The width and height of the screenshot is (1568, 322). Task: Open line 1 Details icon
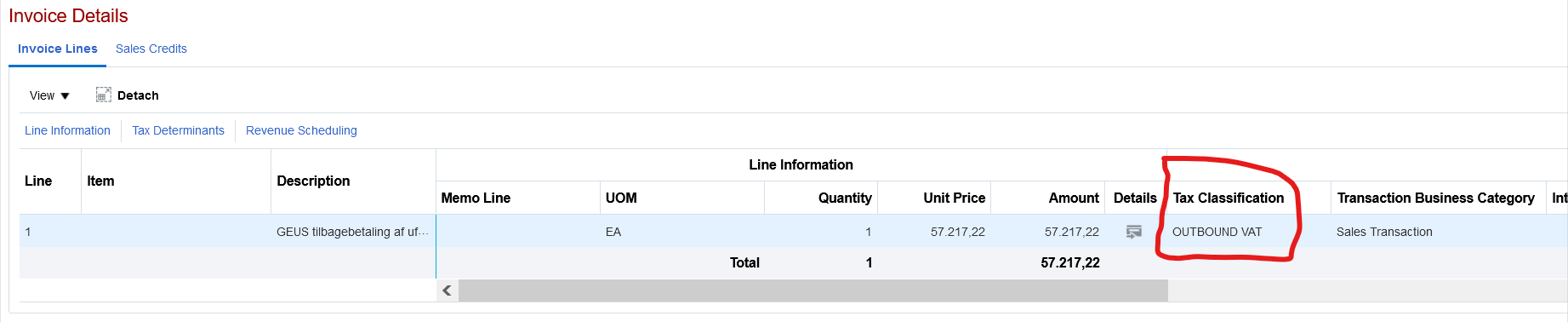1133,232
